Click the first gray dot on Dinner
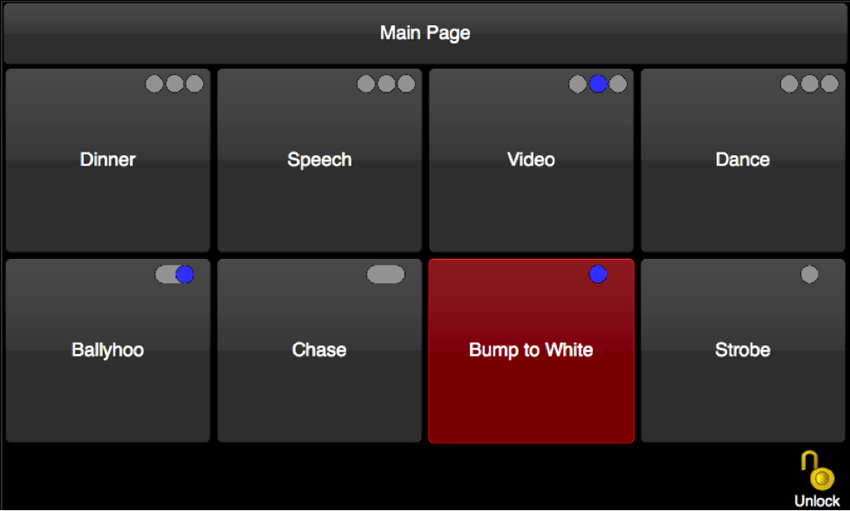The image size is (850, 511). pos(154,84)
